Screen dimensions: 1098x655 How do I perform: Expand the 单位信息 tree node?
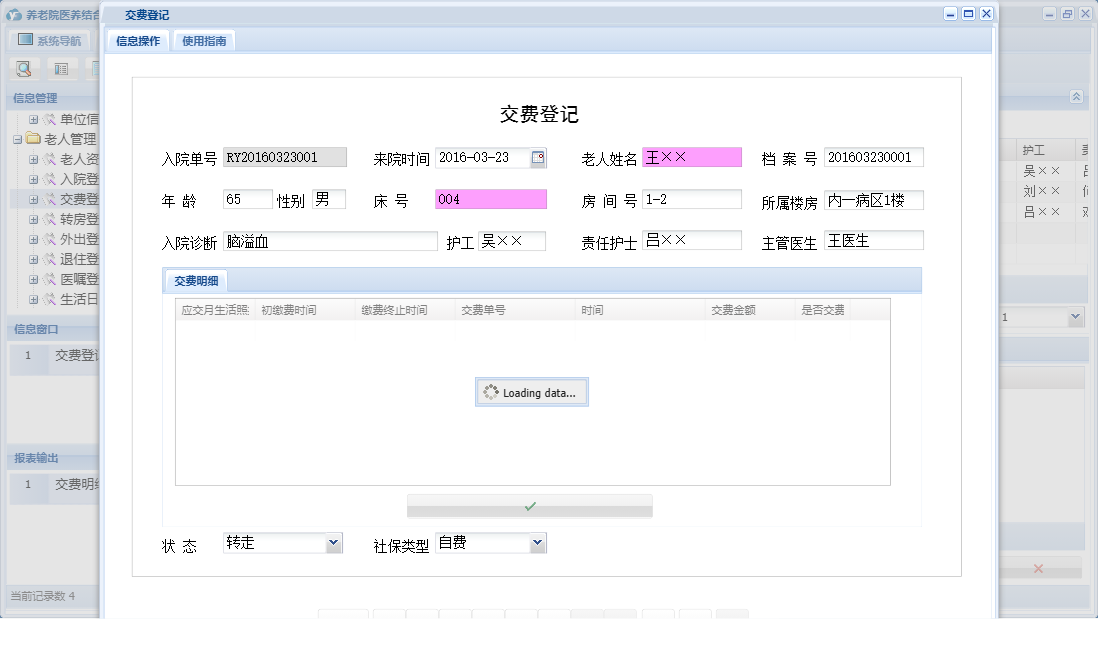click(x=33, y=119)
